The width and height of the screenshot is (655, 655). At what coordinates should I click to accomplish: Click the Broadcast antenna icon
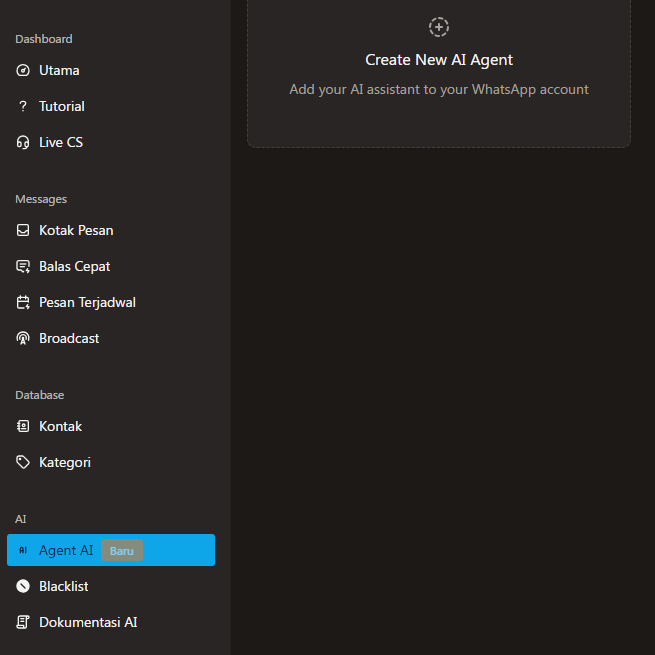23,339
